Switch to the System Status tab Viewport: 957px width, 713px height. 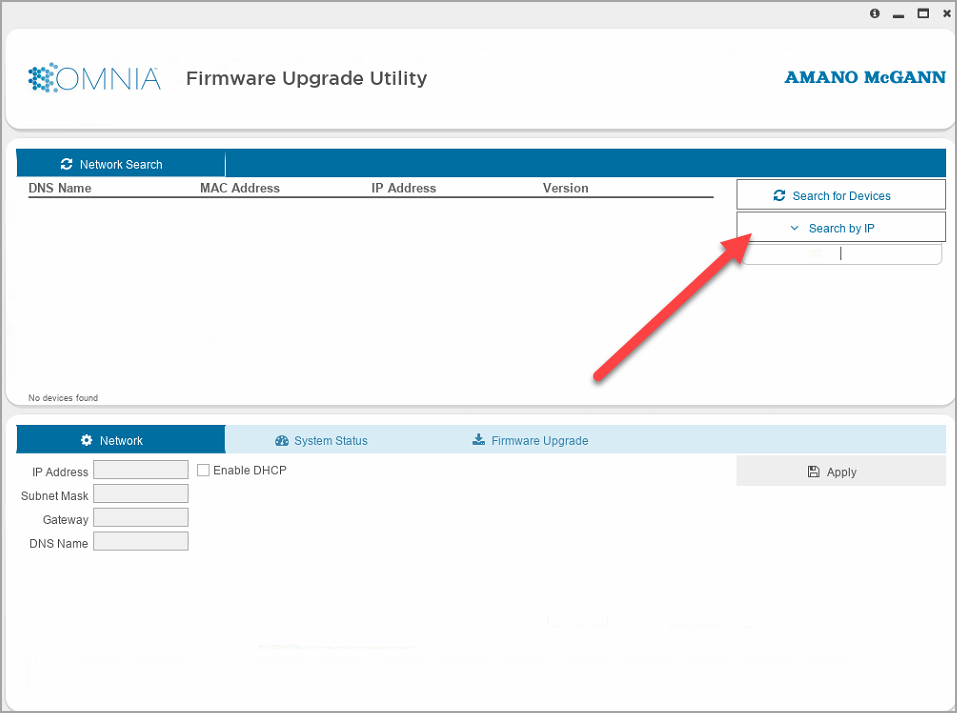point(322,441)
